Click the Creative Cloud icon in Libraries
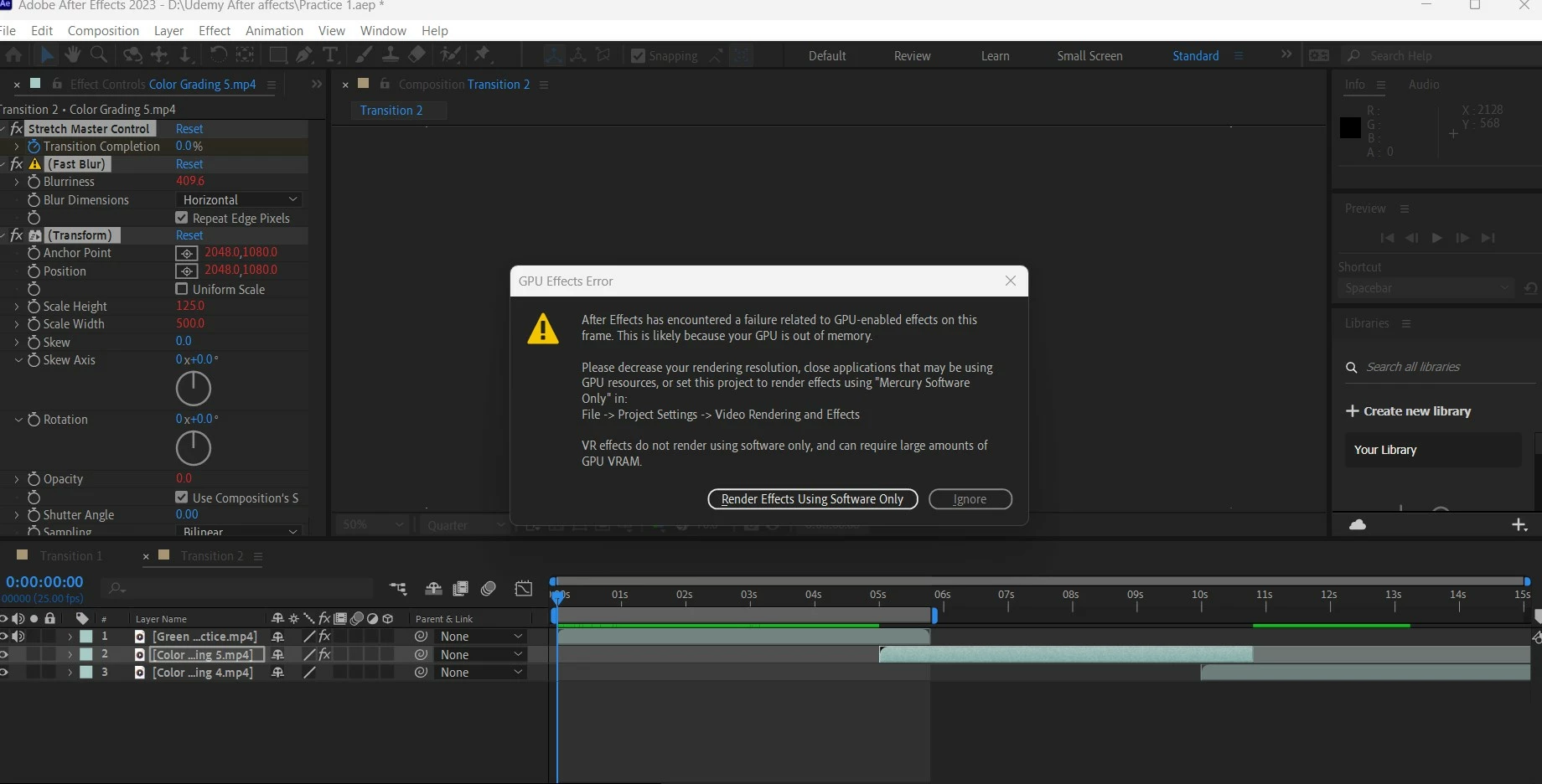This screenshot has width=1542, height=784. coord(1358,524)
